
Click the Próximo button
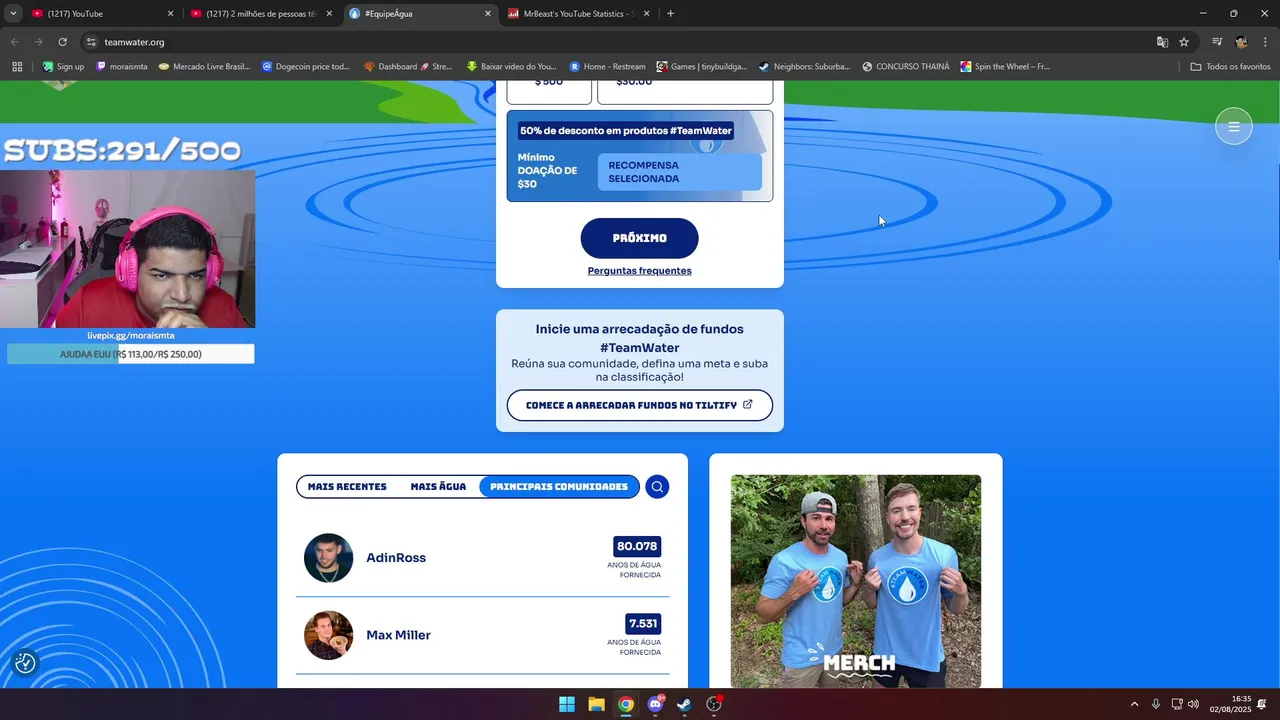coord(639,238)
